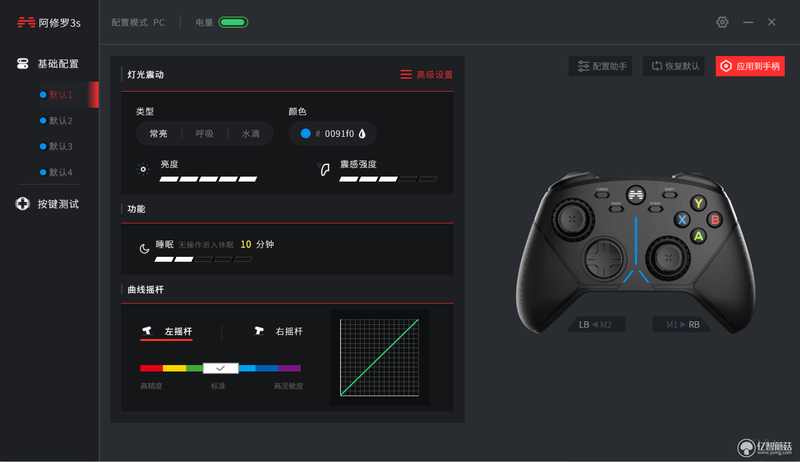
Task: Click the hex color value field
Action: click(x=339, y=134)
